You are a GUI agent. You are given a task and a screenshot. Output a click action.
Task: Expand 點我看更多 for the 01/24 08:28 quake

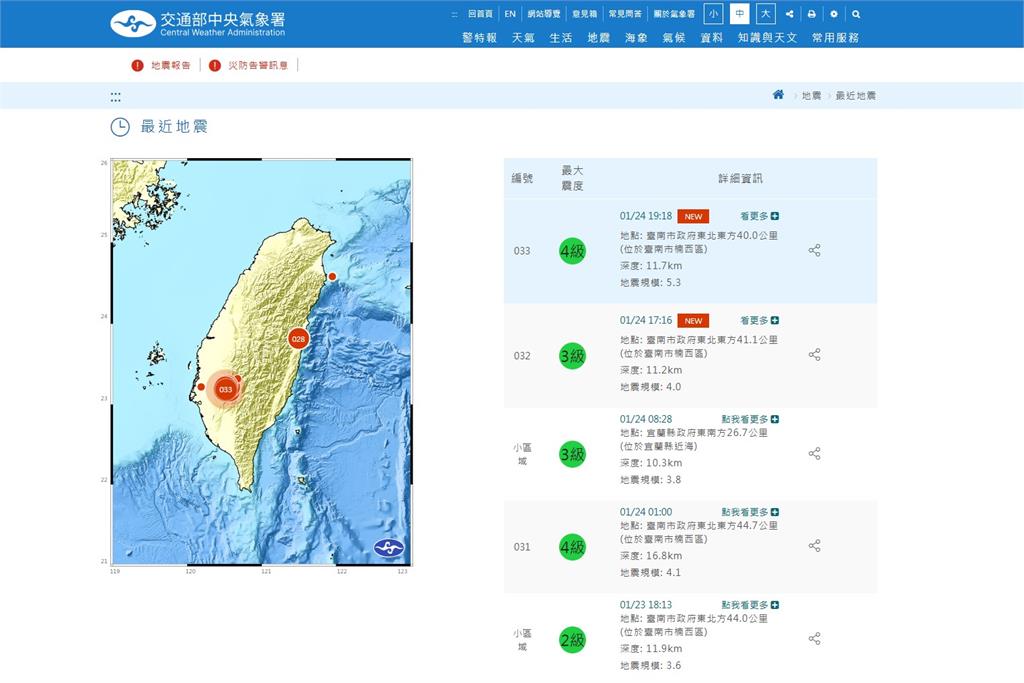click(x=750, y=419)
